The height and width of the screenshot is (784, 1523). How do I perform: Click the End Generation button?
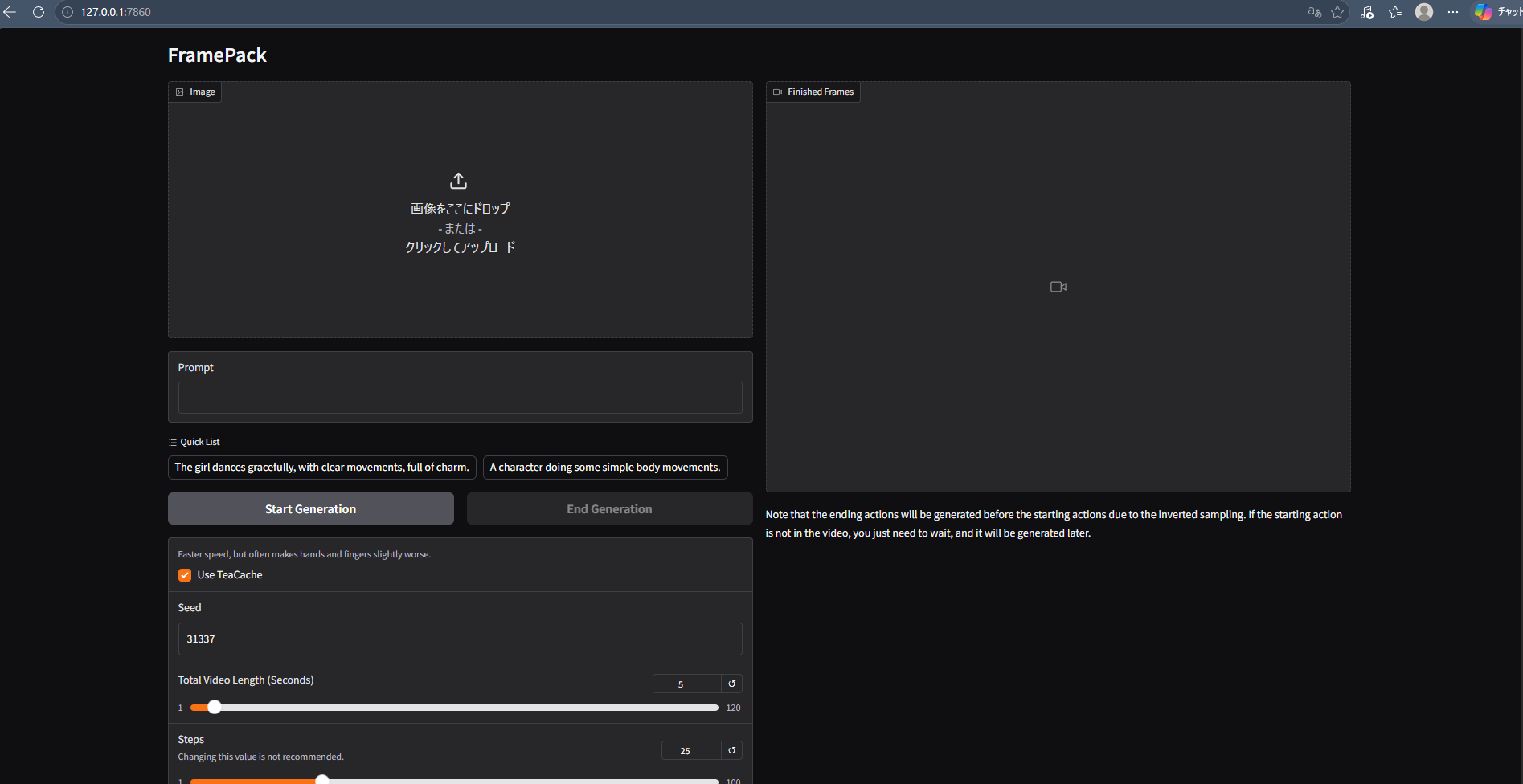(610, 508)
